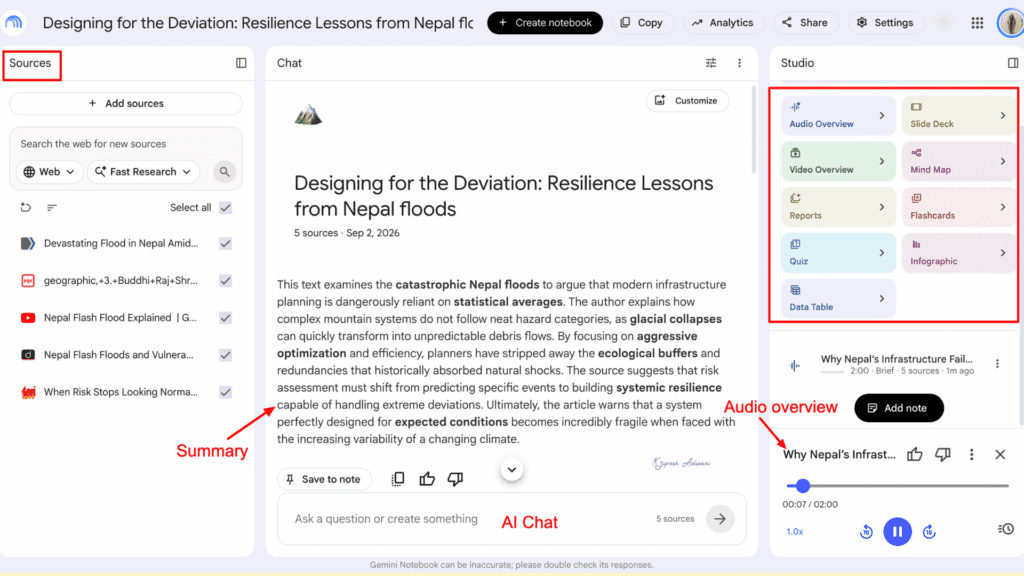Open Google apps grid icon
This screenshot has width=1024, height=576.
pyautogui.click(x=977, y=23)
